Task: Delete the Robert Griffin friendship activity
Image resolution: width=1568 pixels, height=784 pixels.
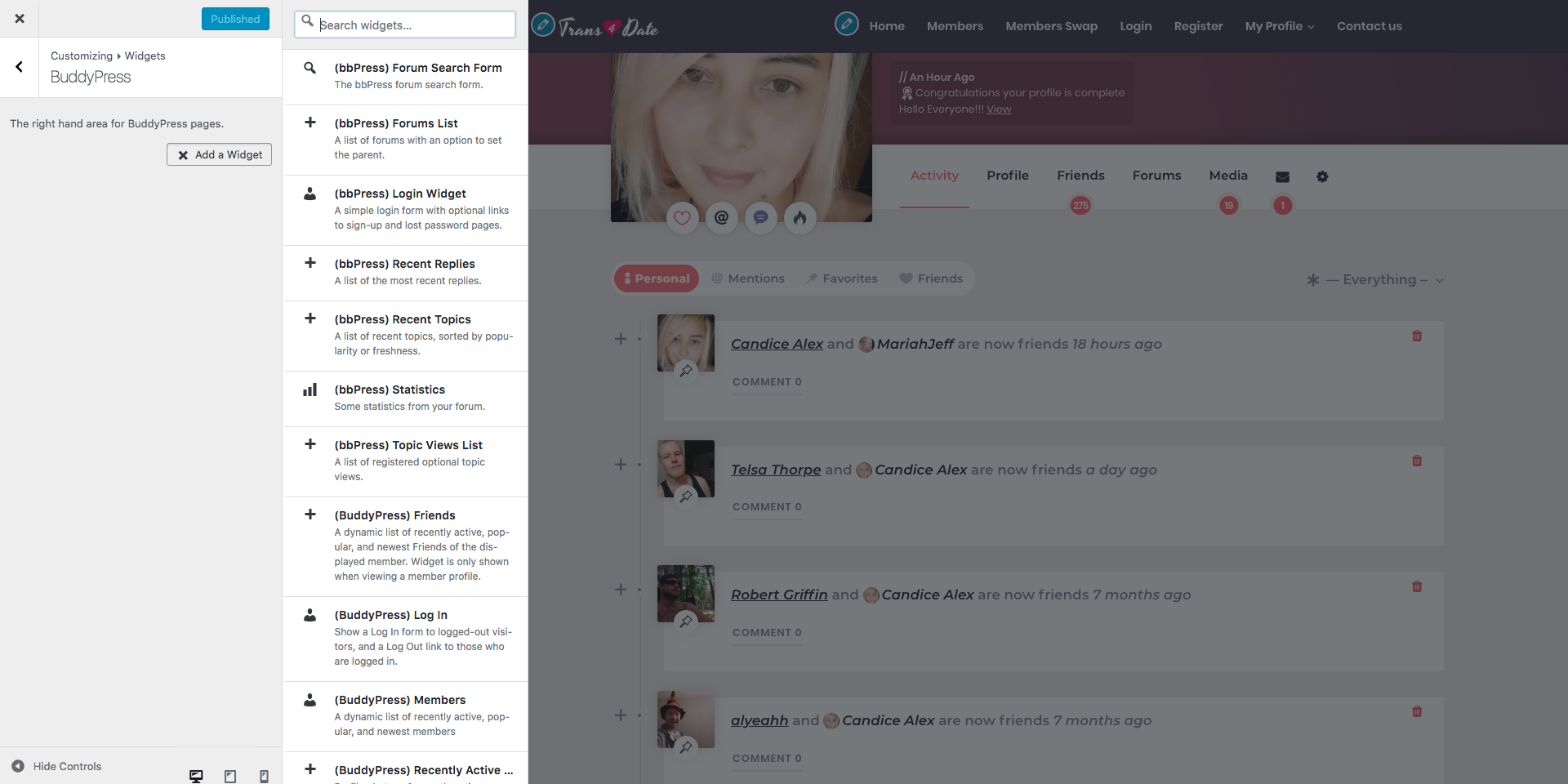Action: pyautogui.click(x=1417, y=586)
